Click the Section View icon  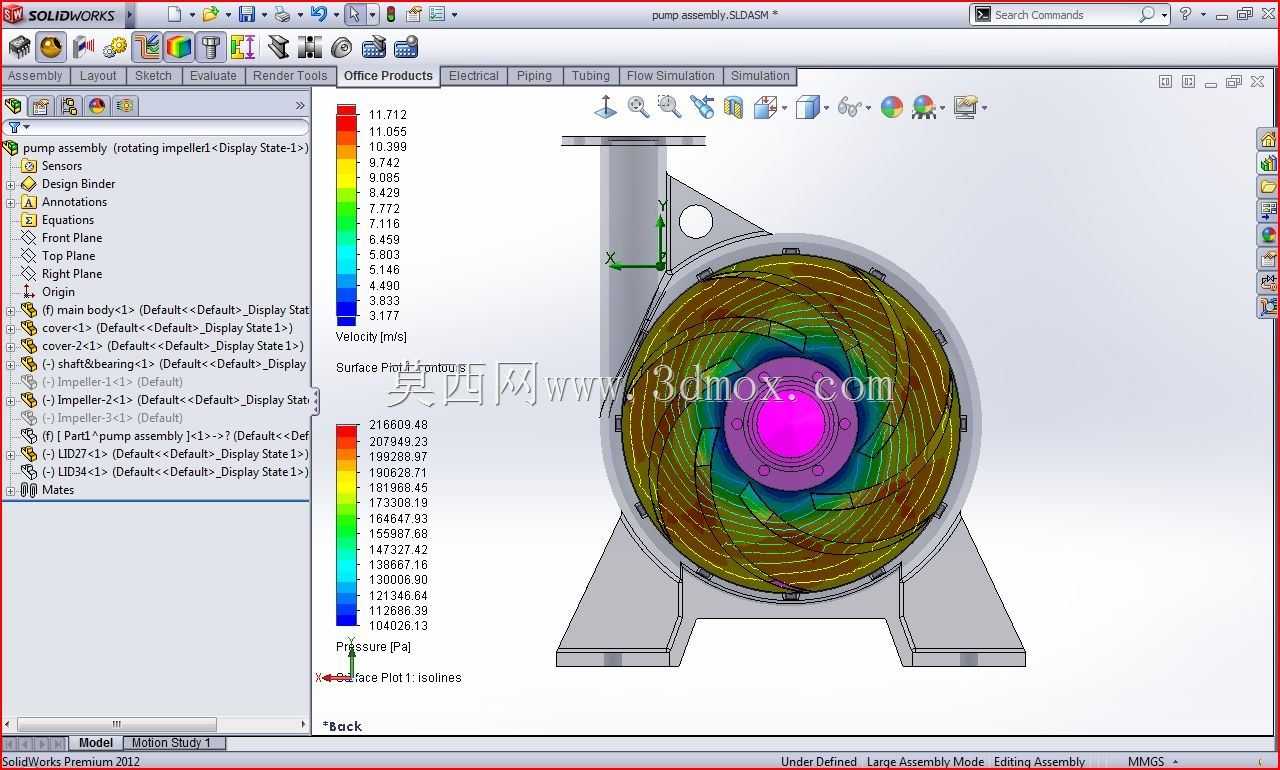click(x=734, y=107)
